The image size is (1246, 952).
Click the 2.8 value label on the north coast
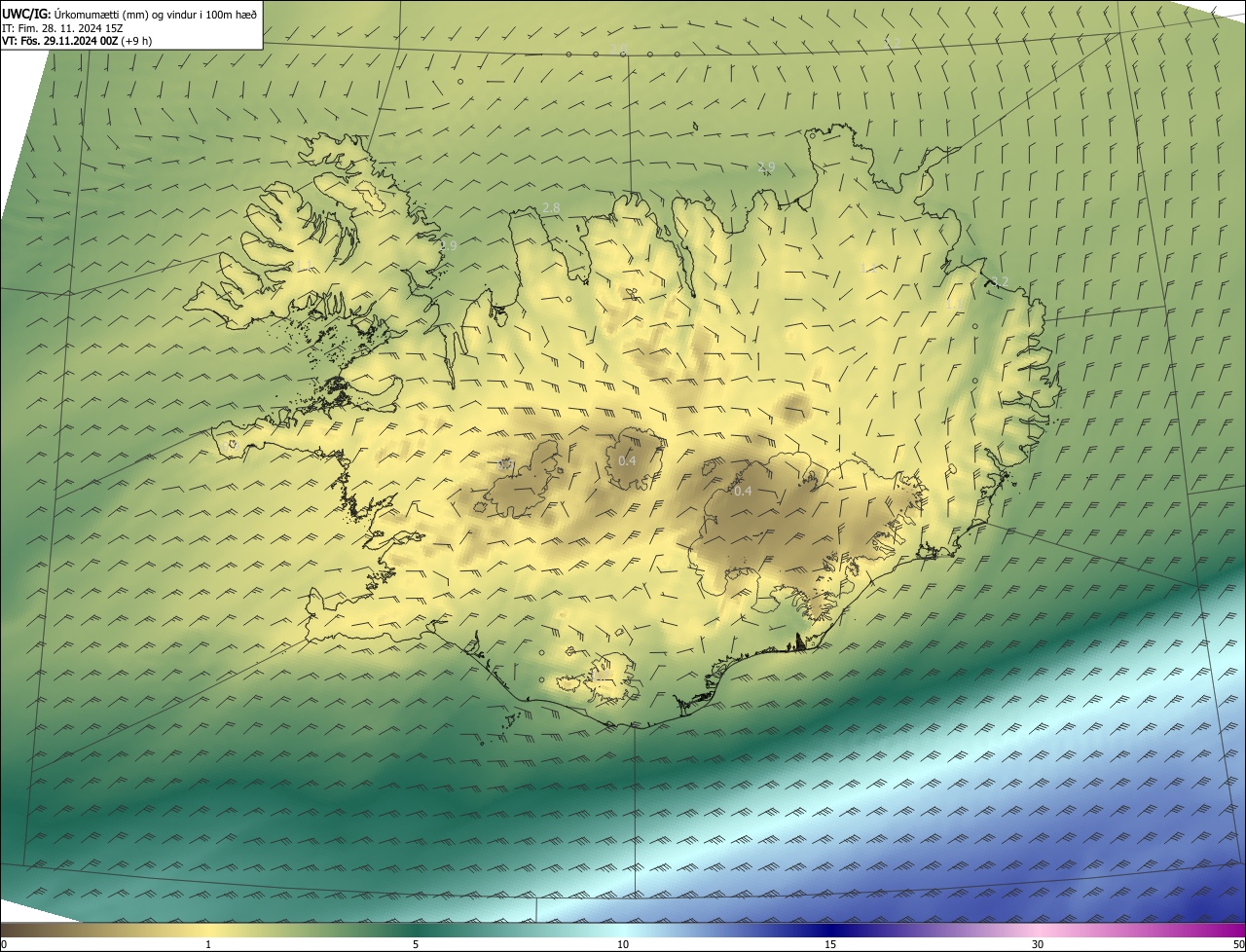(x=551, y=208)
